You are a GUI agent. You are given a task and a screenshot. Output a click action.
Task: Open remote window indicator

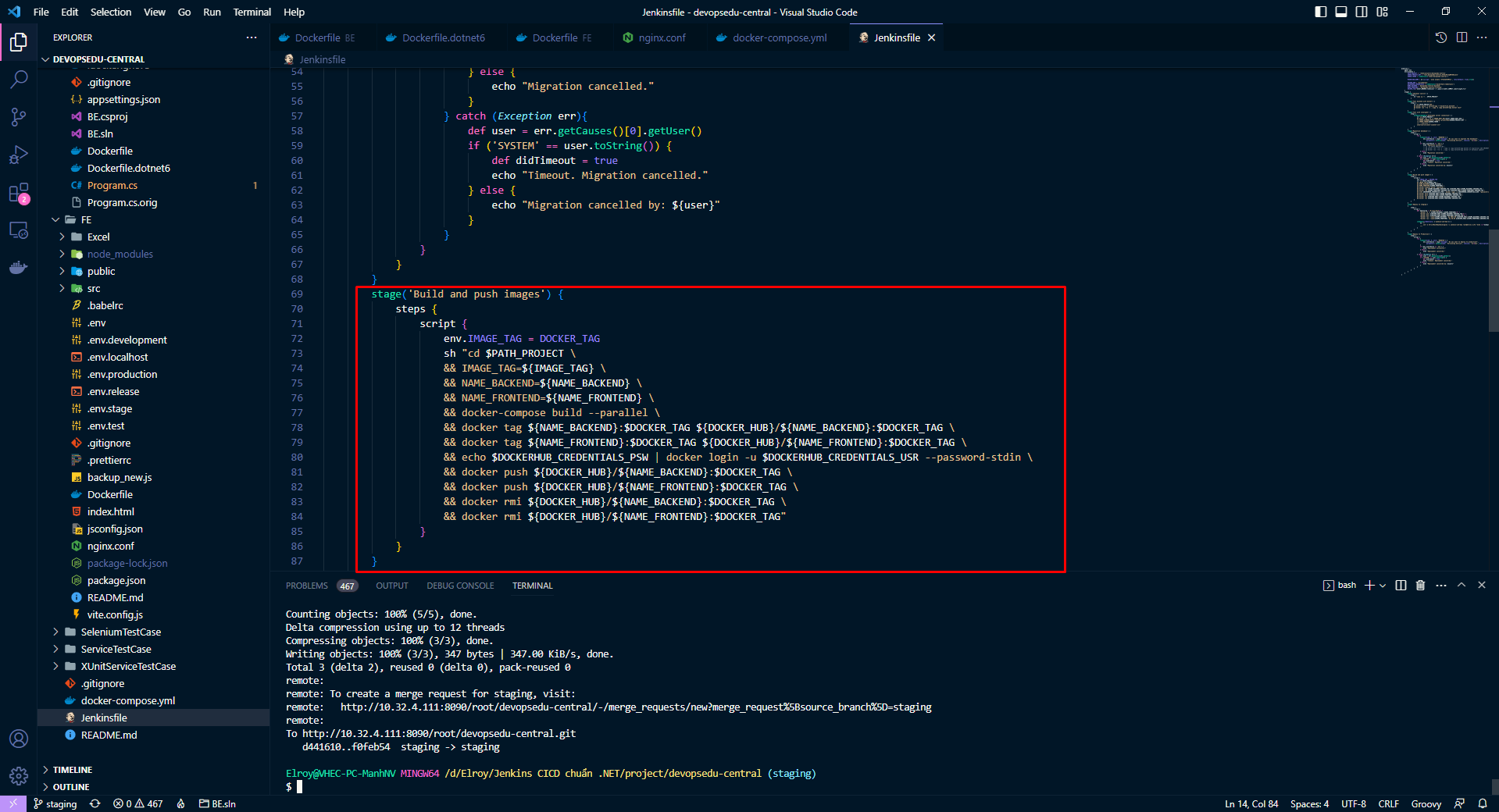[13, 803]
